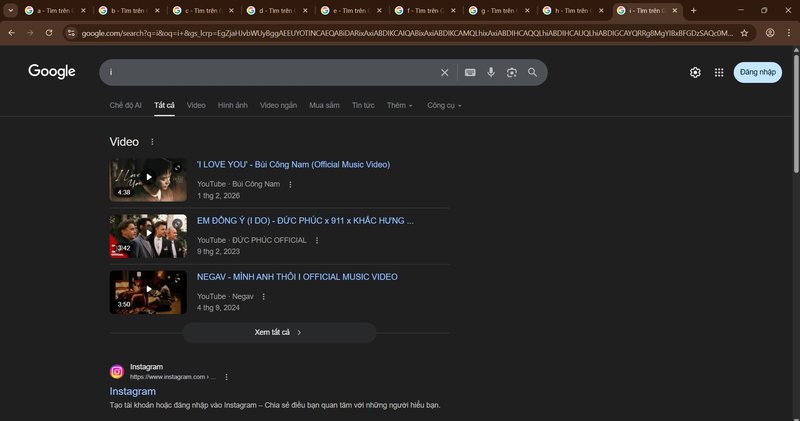
Task: Open EM ĐỒNG Ý (I DO) video link
Action: [x=305, y=220]
